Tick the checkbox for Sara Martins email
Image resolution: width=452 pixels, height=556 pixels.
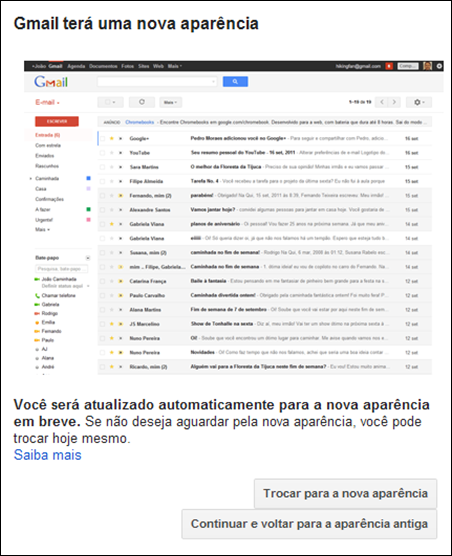click(x=102, y=167)
